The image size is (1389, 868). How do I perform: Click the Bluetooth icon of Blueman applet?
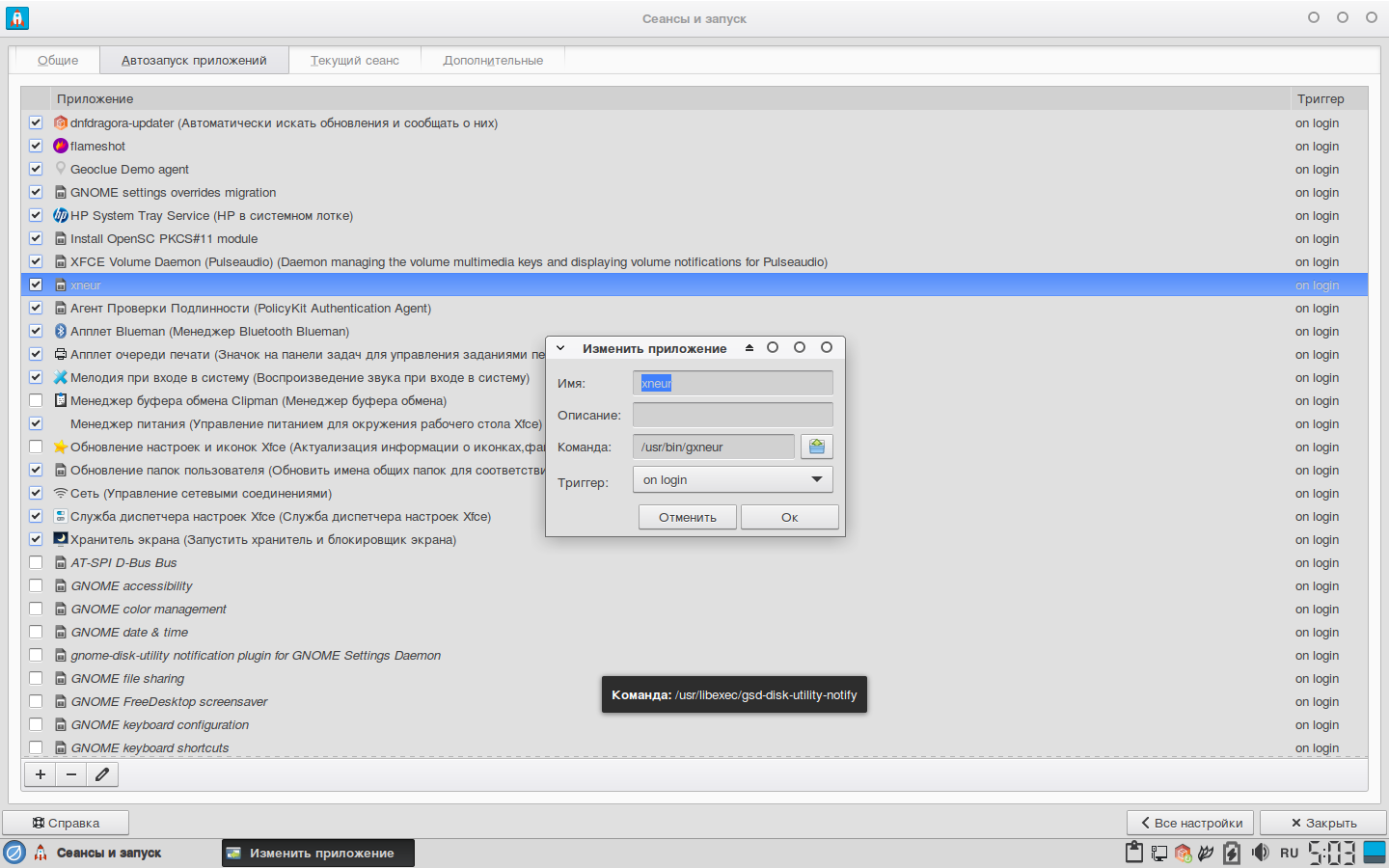coord(61,332)
